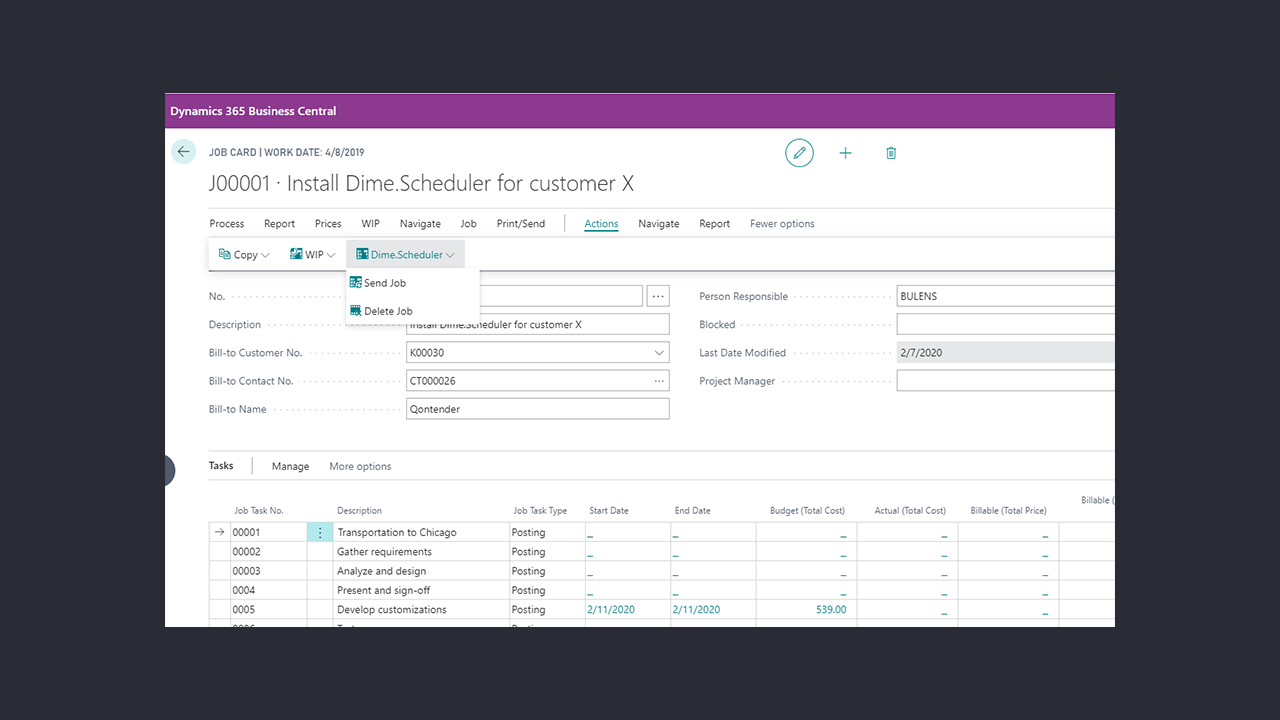
Task: Click More options in Tasks
Action: (360, 467)
